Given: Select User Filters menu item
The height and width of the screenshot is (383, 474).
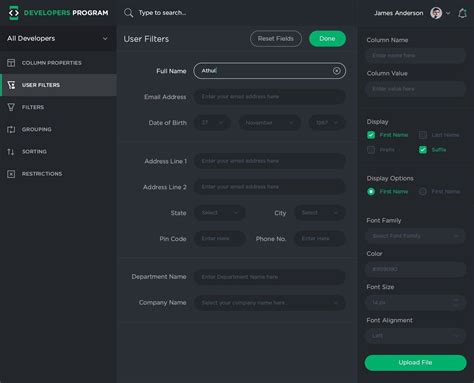Looking at the screenshot, I should 58,85.
